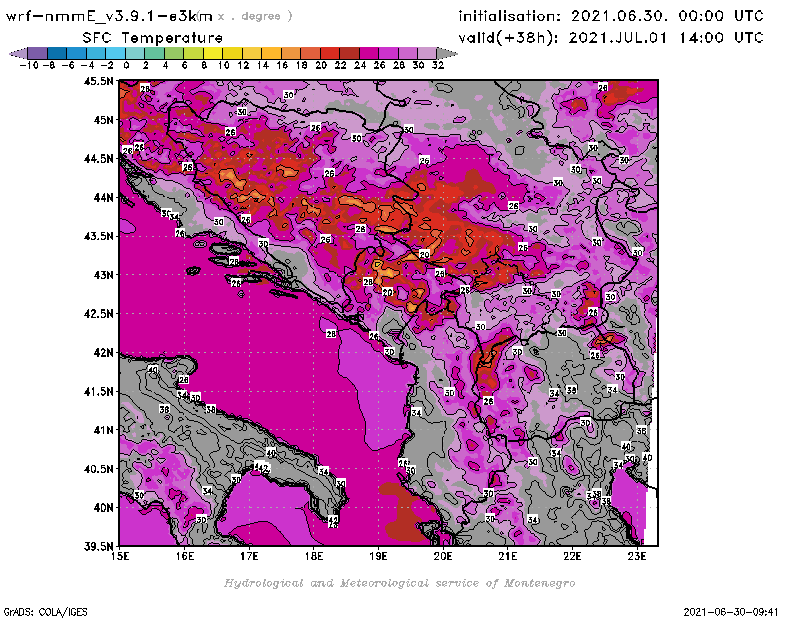Click the 24 value under the legend
The height and width of the screenshot is (618, 800).
pyautogui.click(x=360, y=65)
